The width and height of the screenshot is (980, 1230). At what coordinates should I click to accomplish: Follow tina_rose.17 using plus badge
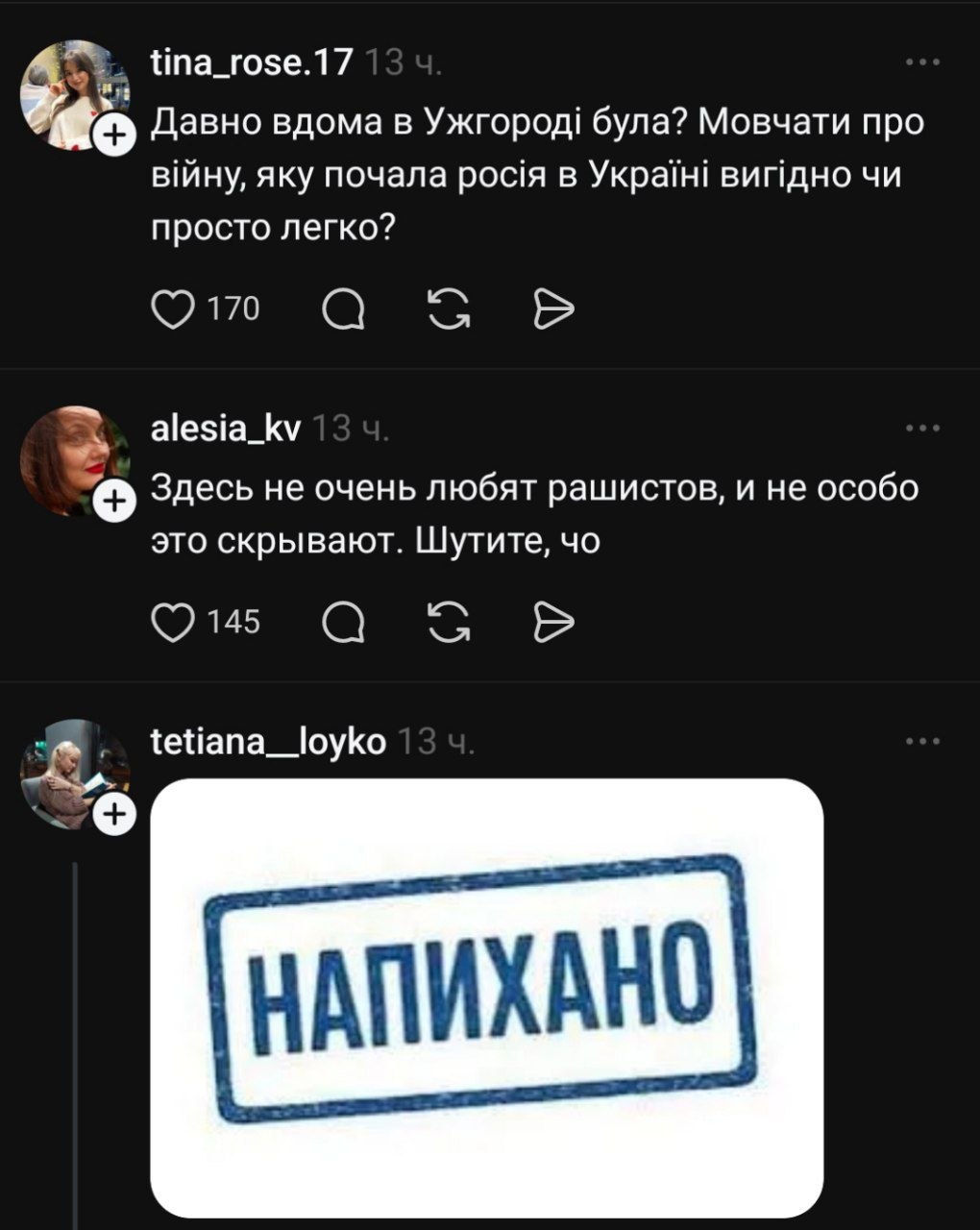(x=114, y=135)
